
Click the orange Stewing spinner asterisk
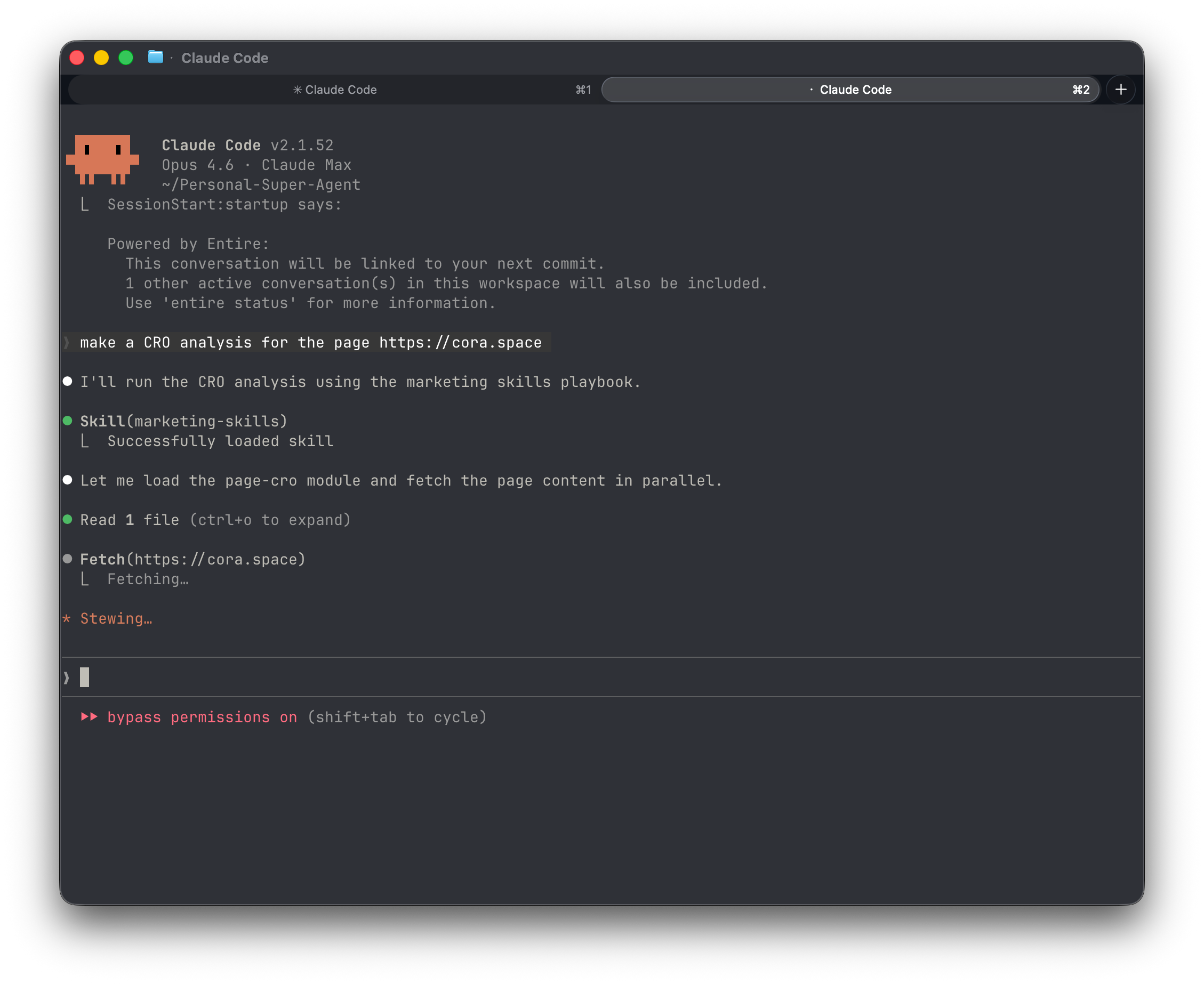coord(67,618)
